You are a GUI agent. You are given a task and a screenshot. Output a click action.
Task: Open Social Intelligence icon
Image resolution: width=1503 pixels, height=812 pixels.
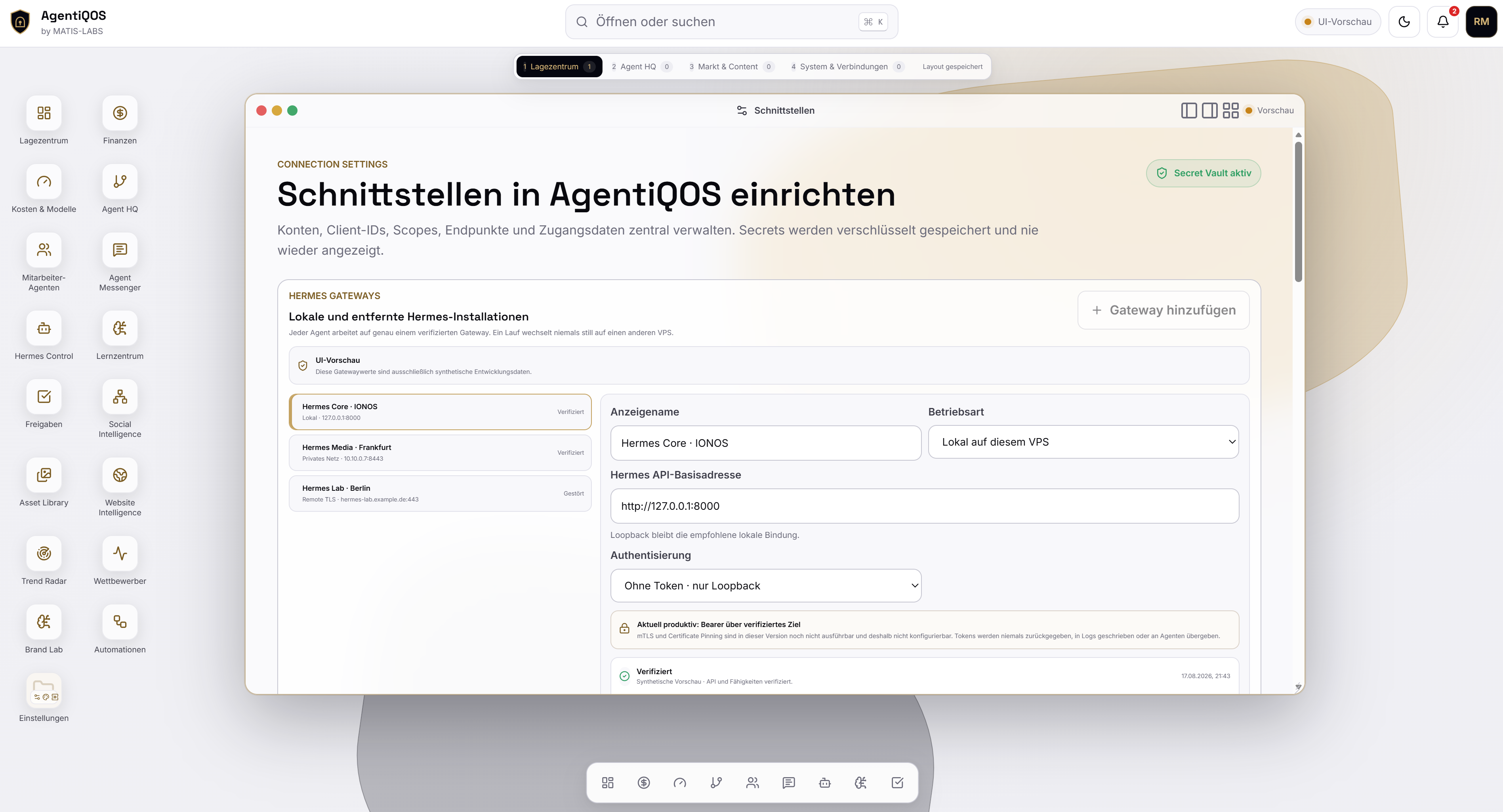120,396
